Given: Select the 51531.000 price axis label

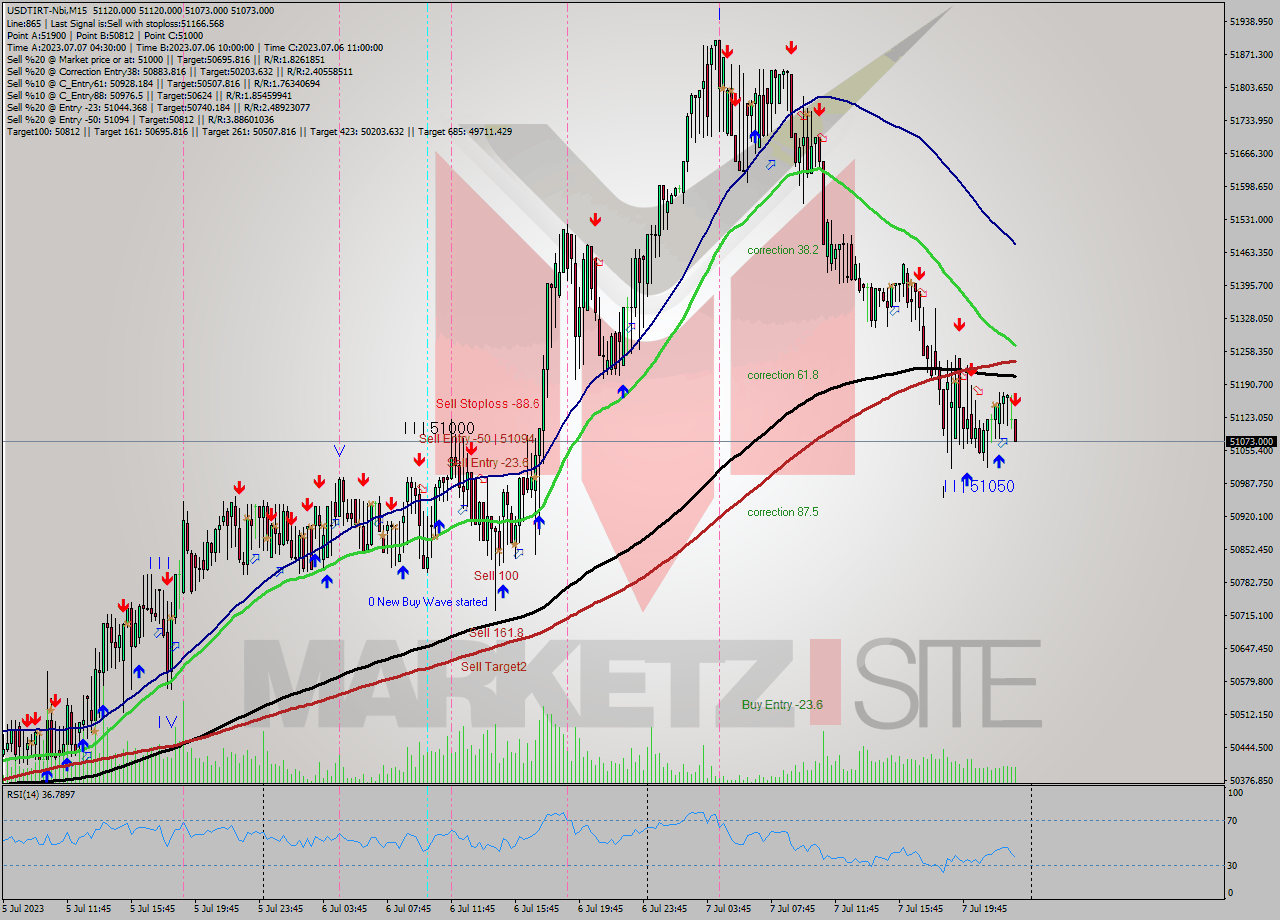Looking at the screenshot, I should 1251,219.
